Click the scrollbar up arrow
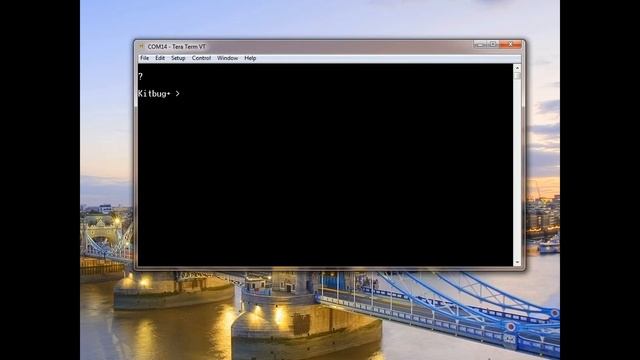Image resolution: width=640 pixels, height=360 pixels. 517,68
